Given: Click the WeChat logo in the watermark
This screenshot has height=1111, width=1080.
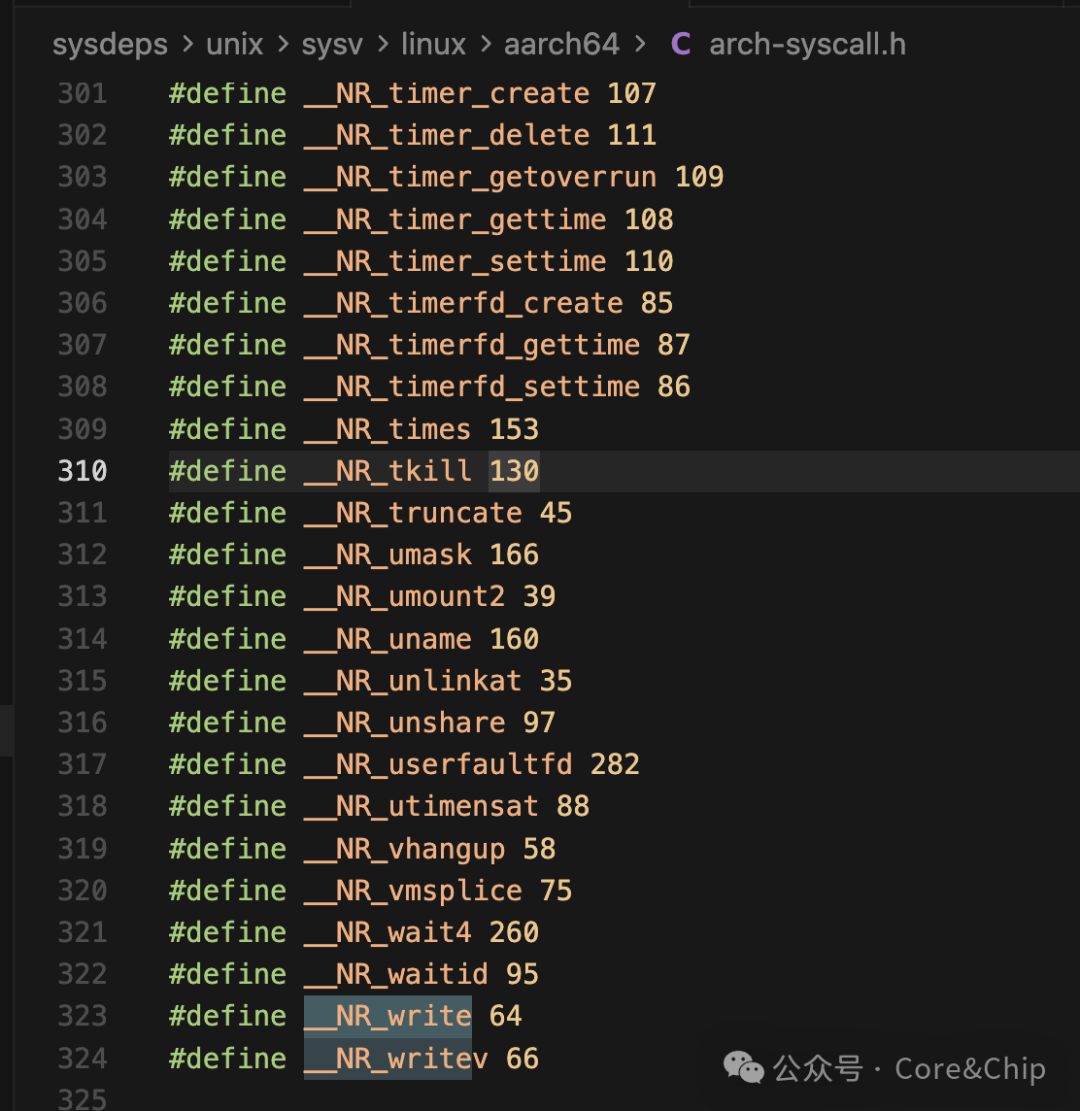Looking at the screenshot, I should point(744,1068).
